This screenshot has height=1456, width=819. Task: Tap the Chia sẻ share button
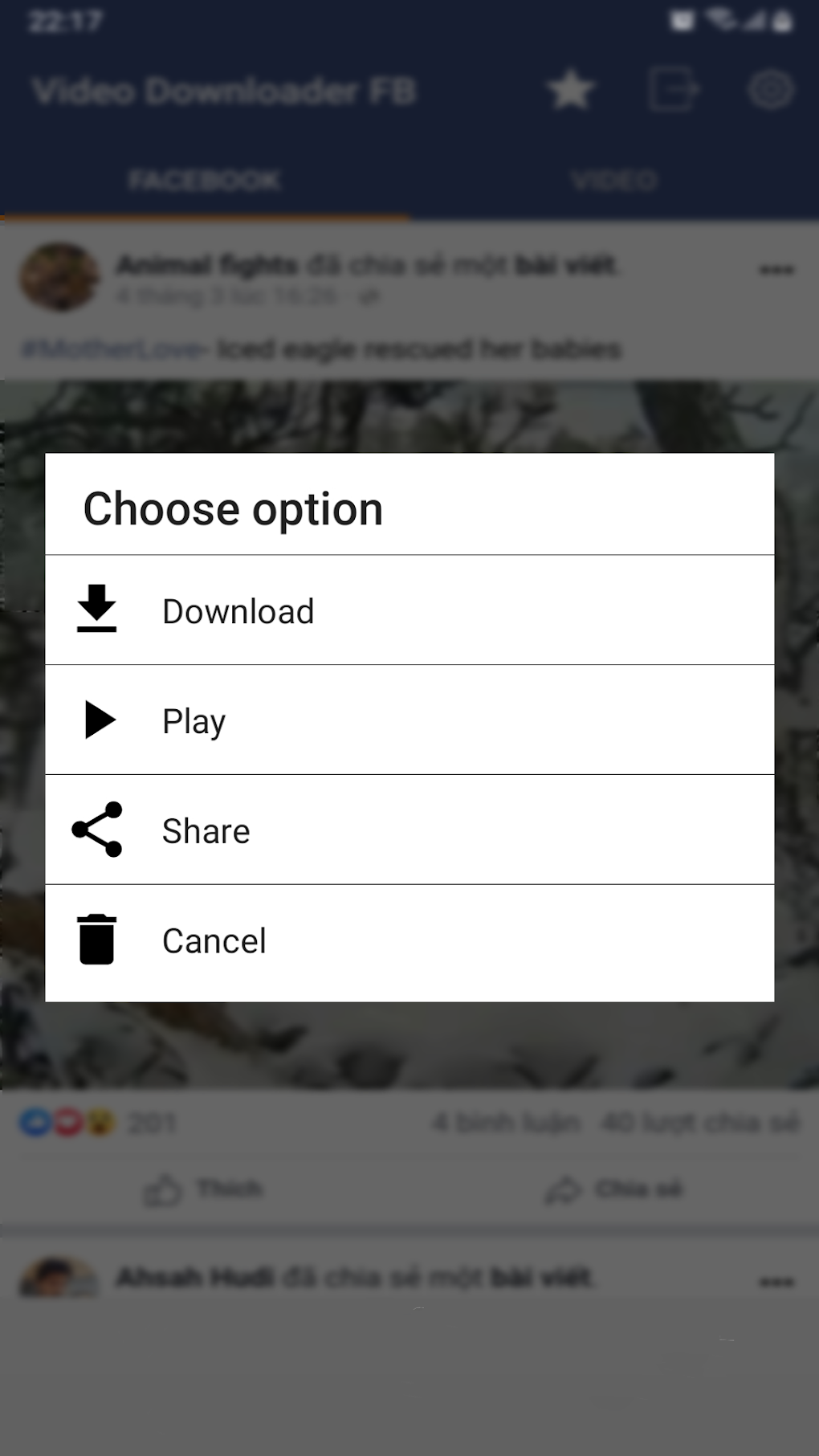613,1189
